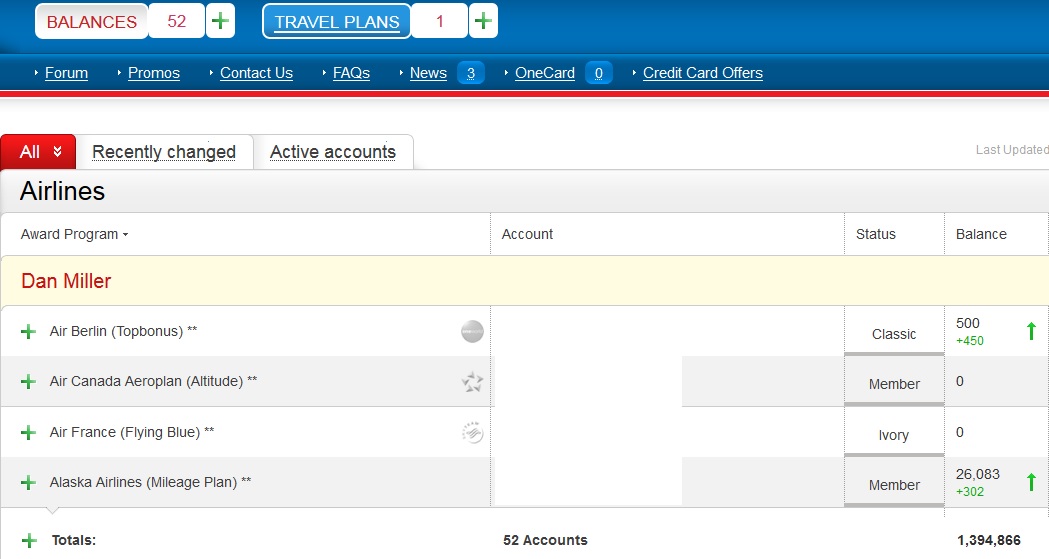Image resolution: width=1049 pixels, height=559 pixels.
Task: Click the Air Berlin airline logo icon
Action: point(472,332)
